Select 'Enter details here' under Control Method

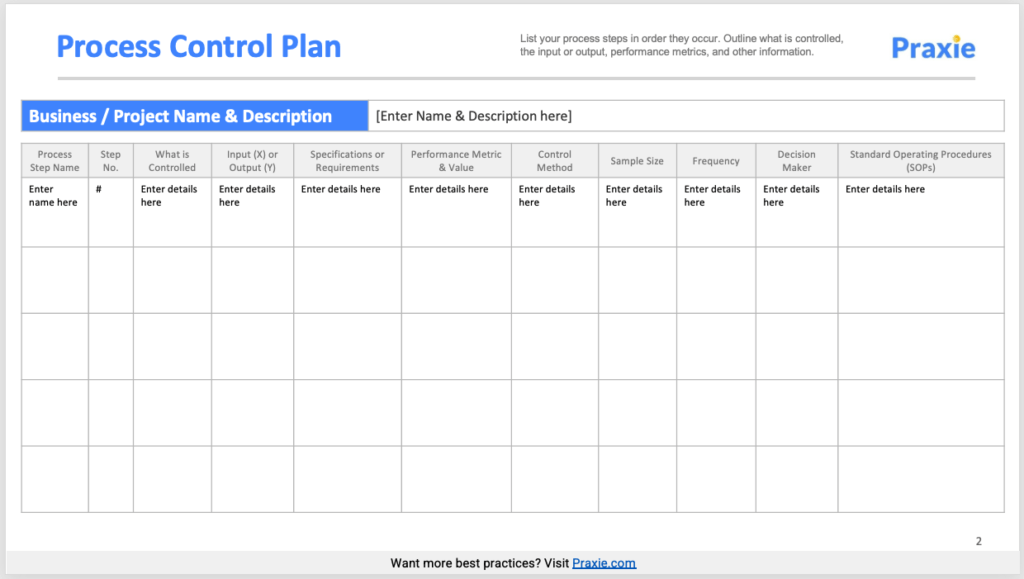tap(554, 212)
